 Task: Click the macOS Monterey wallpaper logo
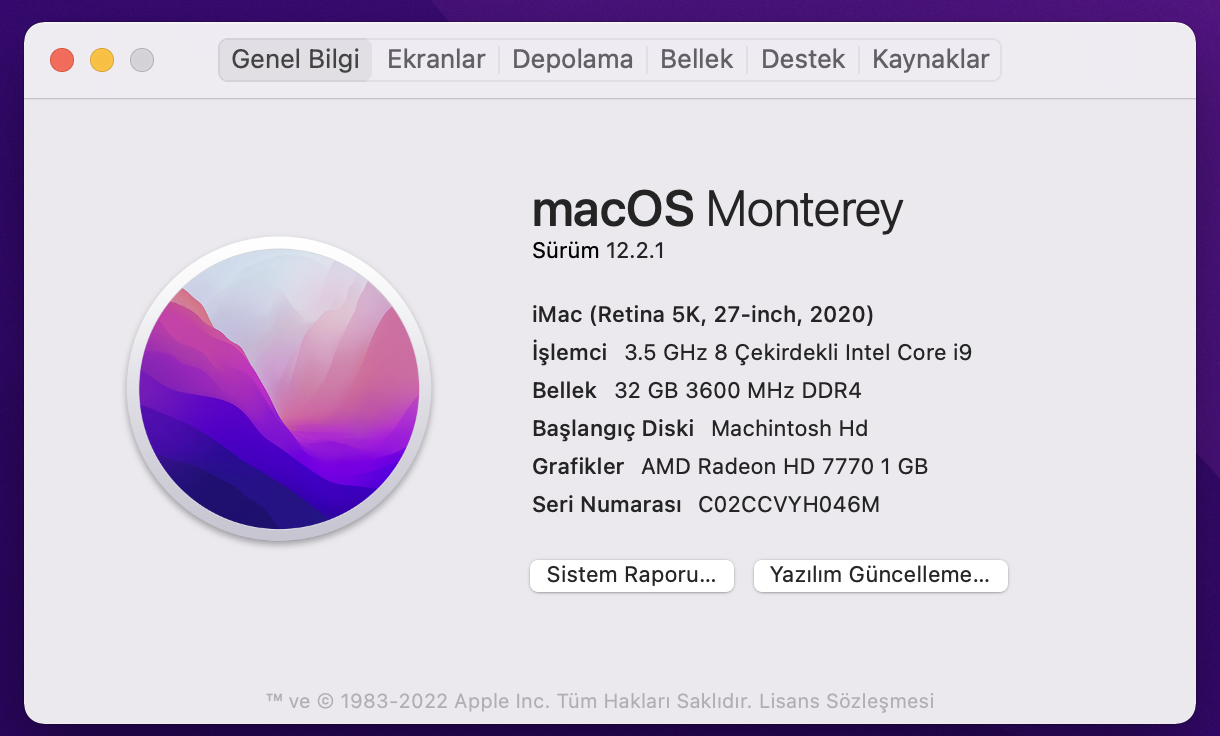click(x=279, y=389)
